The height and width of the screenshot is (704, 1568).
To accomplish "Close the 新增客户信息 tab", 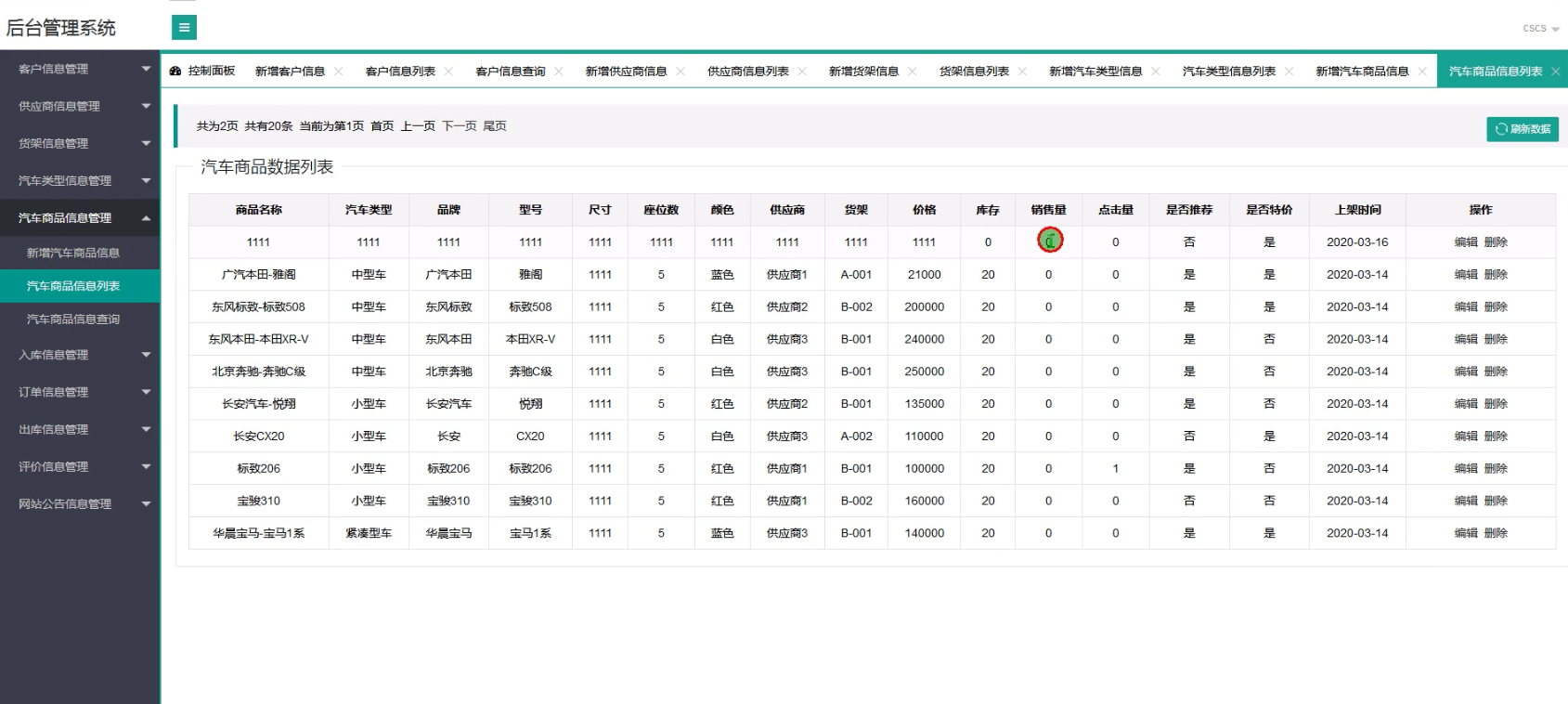I will [x=339, y=72].
